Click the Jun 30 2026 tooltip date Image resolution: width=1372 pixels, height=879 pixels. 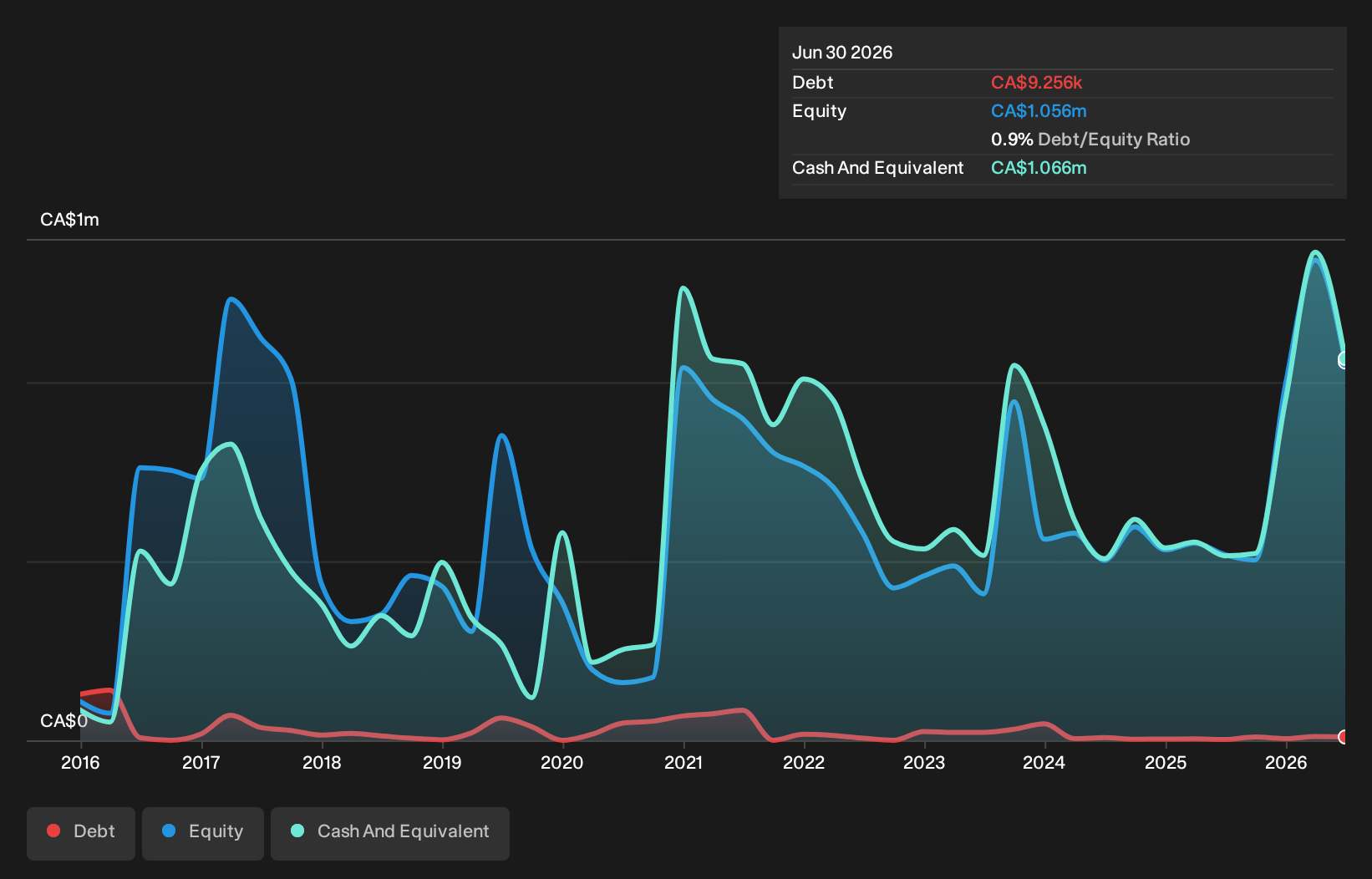coord(842,53)
